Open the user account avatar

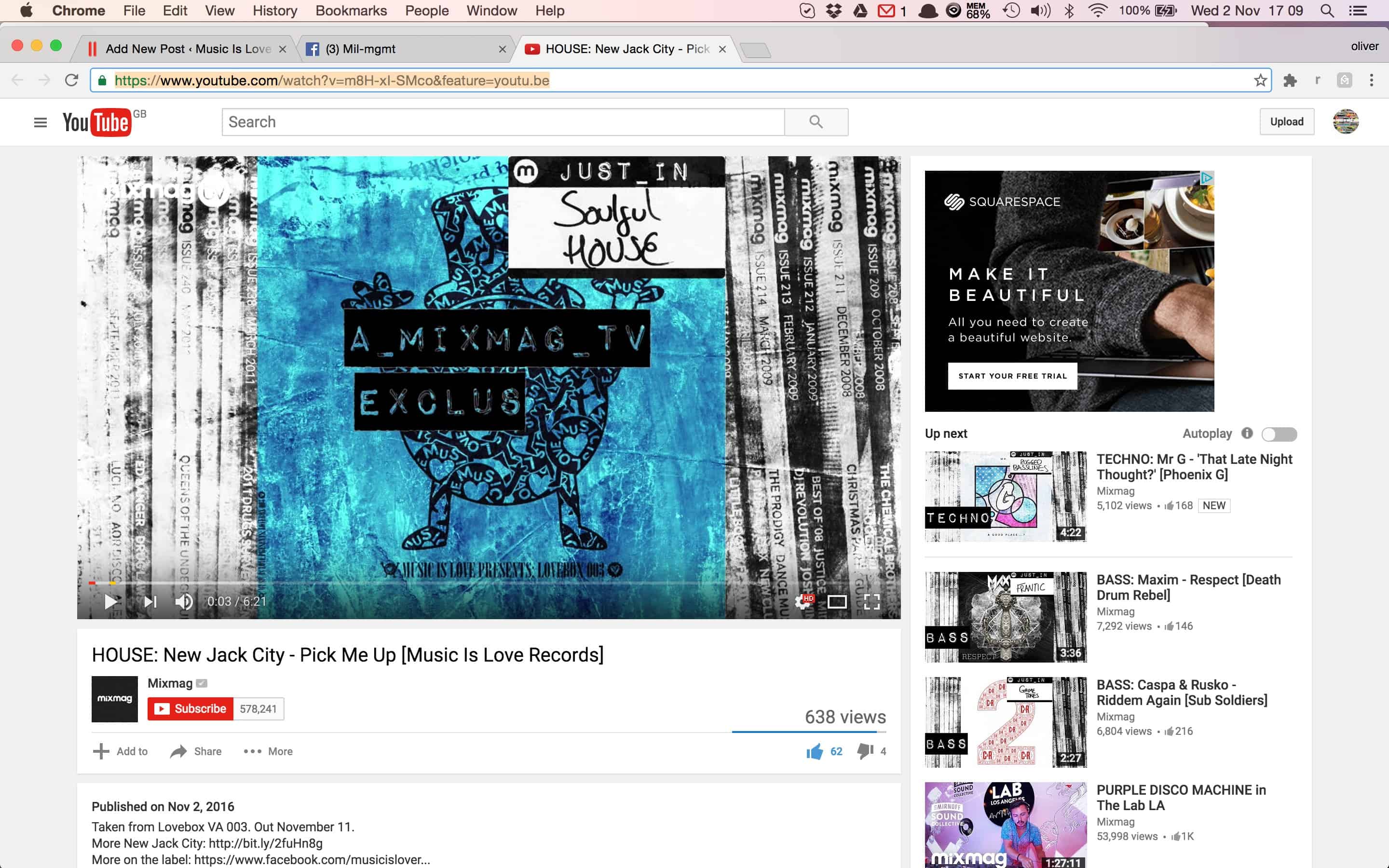pyautogui.click(x=1346, y=122)
